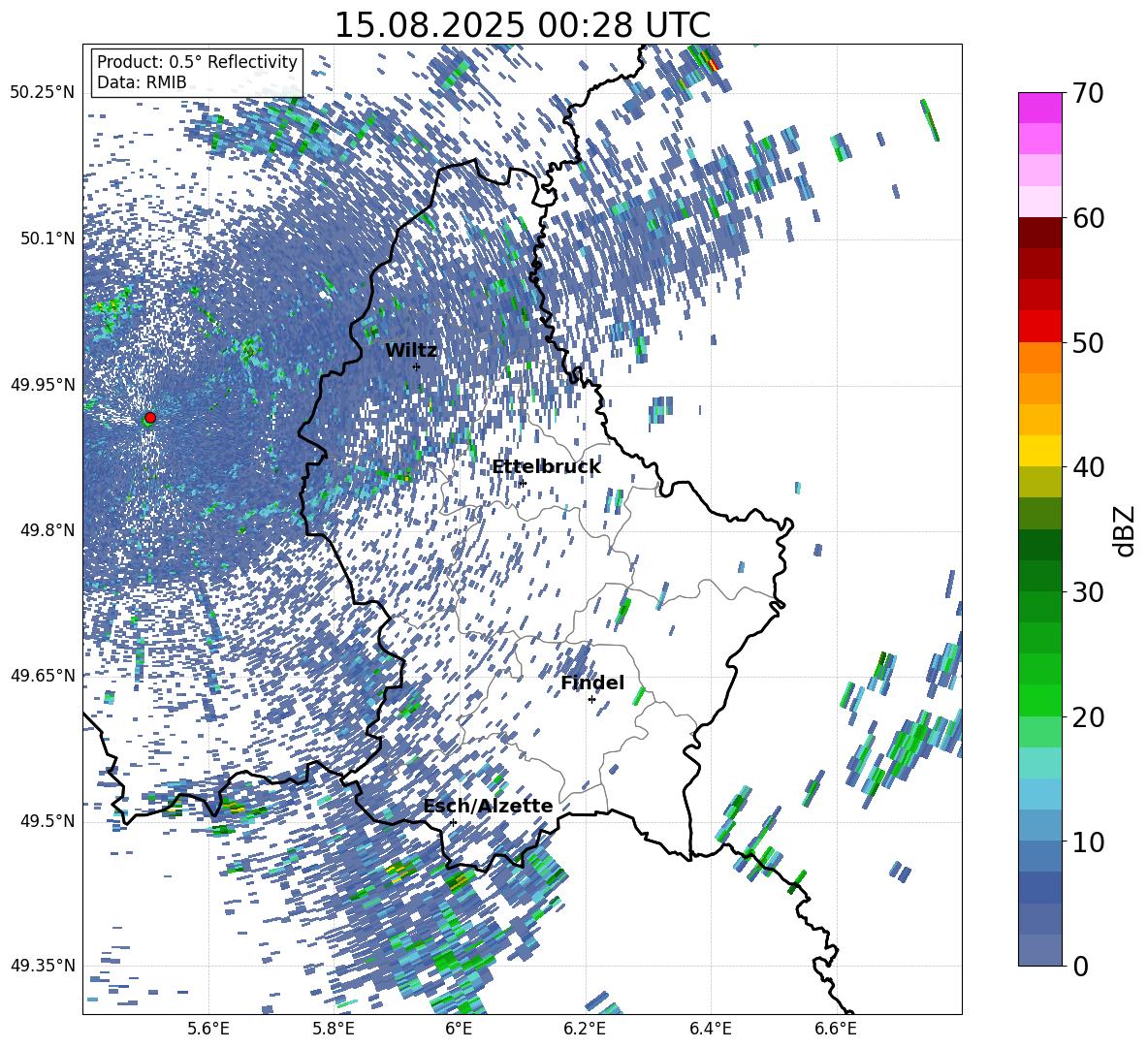Click the Ettelbruck cross marker

(x=523, y=483)
